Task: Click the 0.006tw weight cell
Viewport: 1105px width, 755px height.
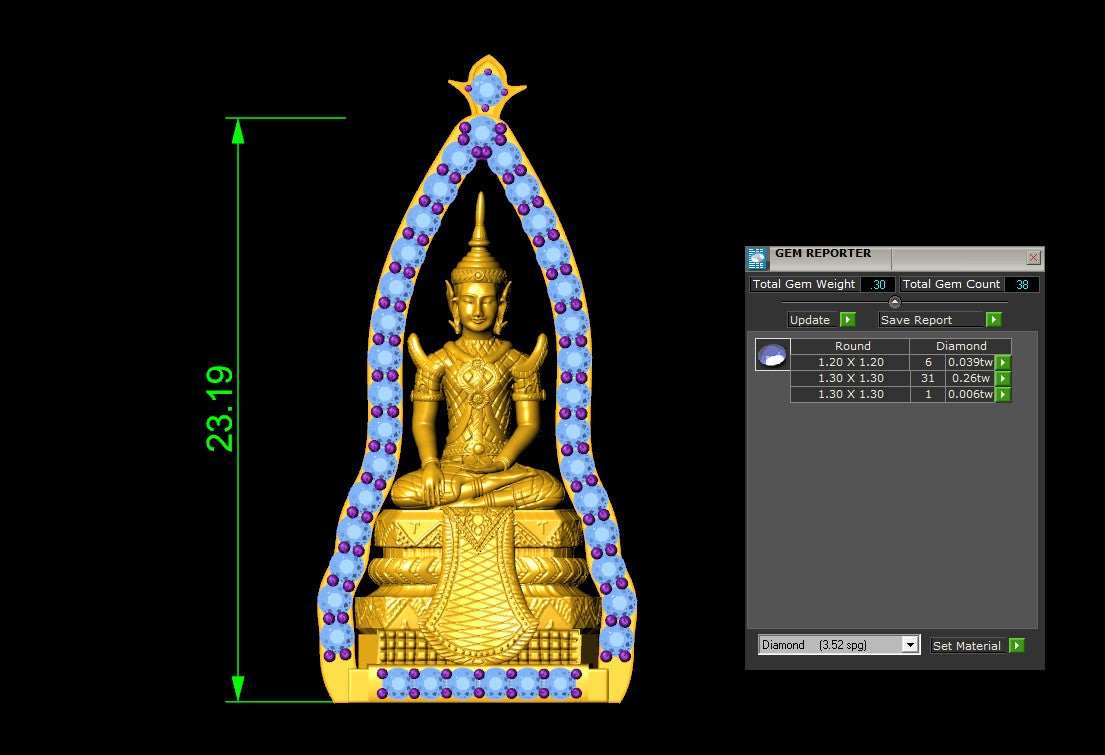Action: pyautogui.click(x=970, y=394)
